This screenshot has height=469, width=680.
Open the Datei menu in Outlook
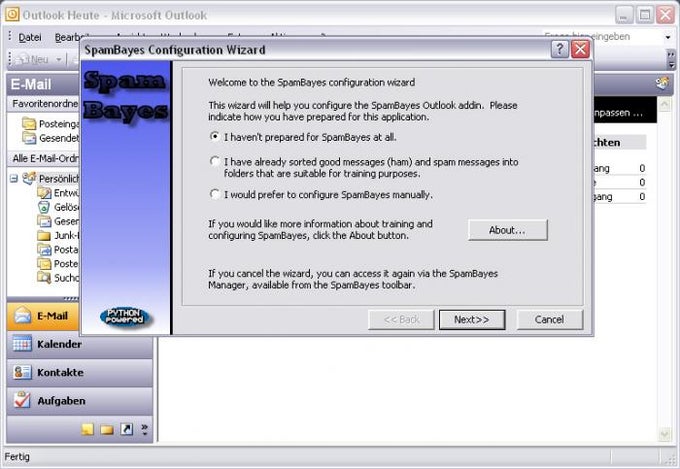point(30,37)
